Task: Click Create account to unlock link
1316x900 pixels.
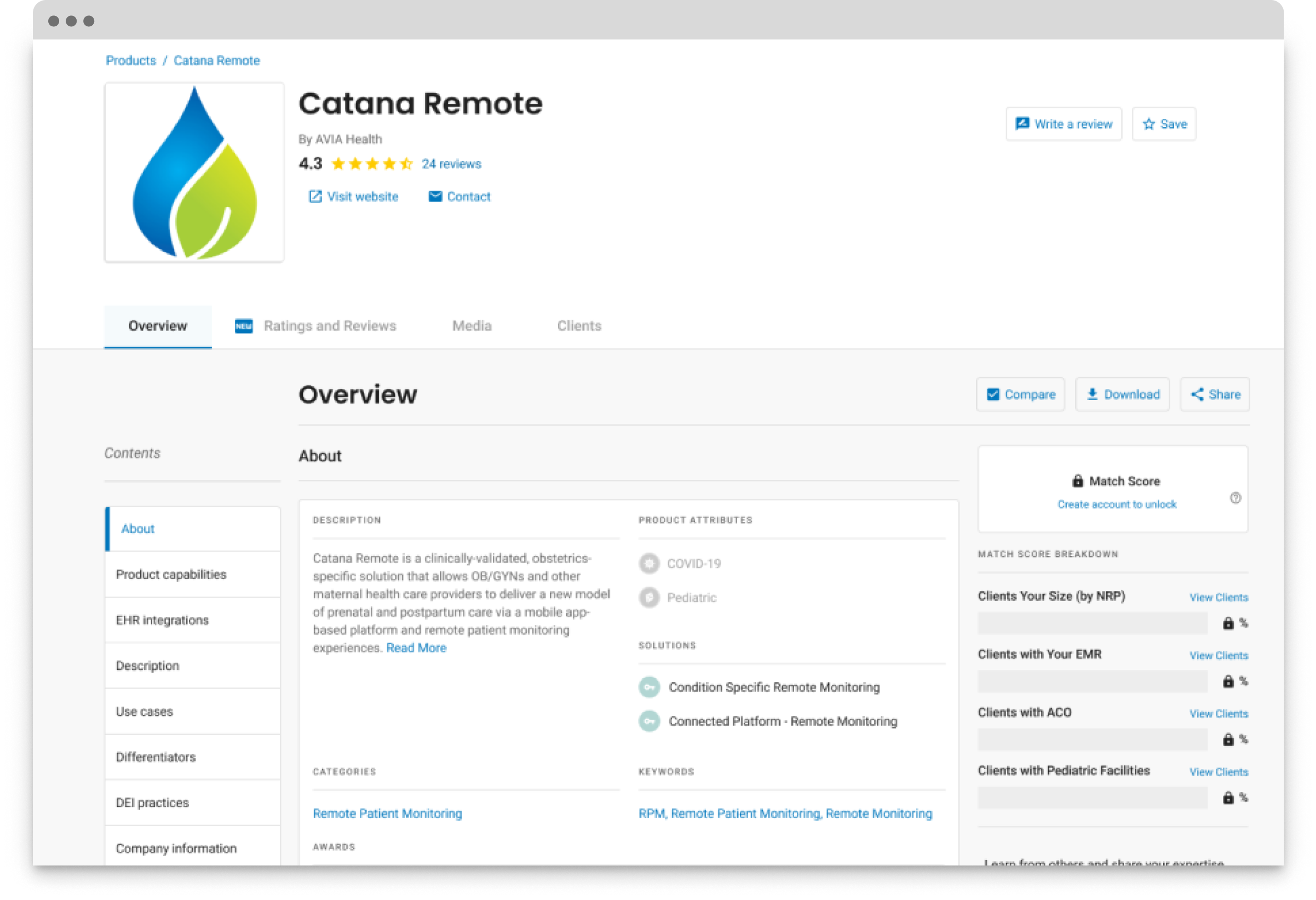Action: [x=1116, y=504]
